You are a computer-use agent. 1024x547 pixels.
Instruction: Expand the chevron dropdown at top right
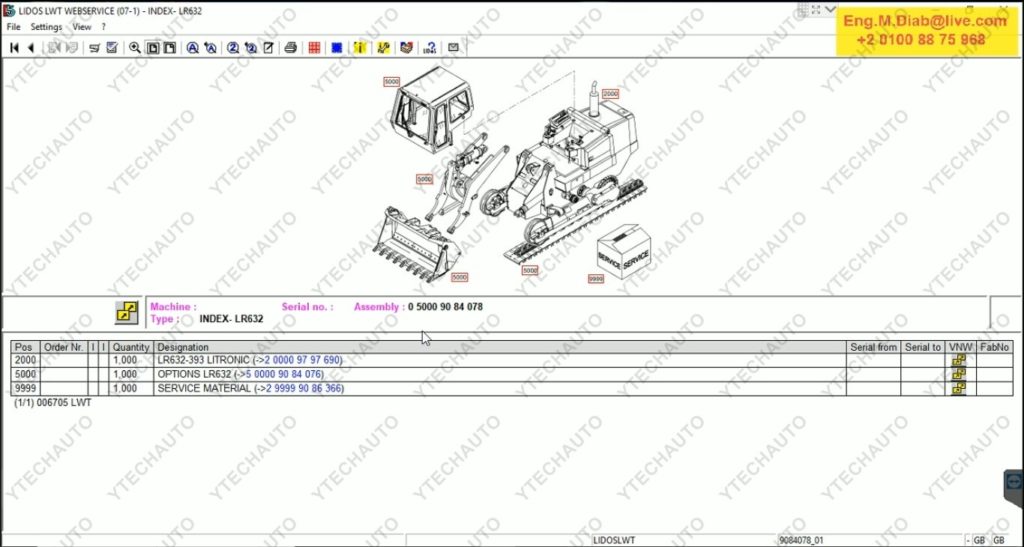(830, 9)
